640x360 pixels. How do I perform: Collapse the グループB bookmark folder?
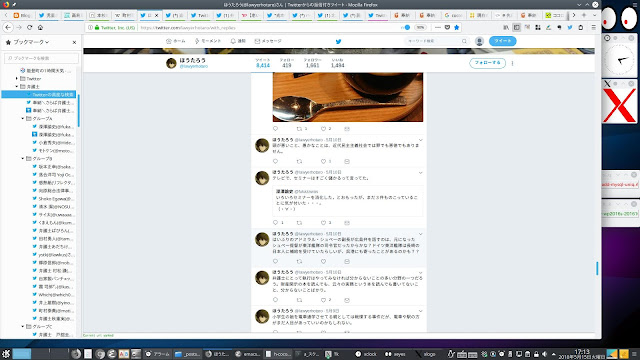[22, 158]
